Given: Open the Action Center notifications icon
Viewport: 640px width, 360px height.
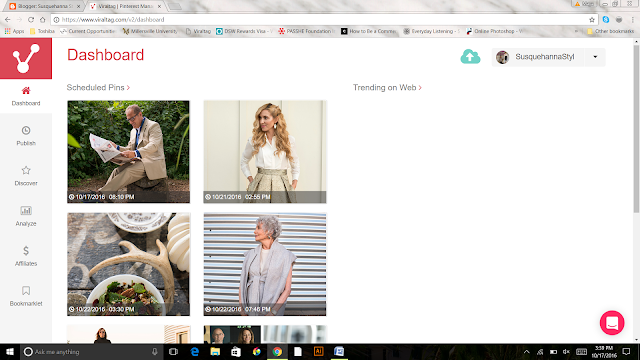Looking at the screenshot, I should coord(627,351).
